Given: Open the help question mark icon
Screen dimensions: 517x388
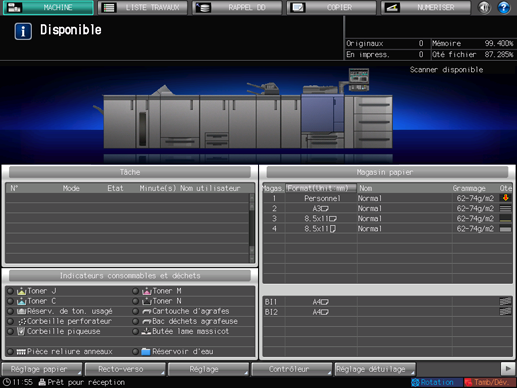Looking at the screenshot, I should pyautogui.click(x=503, y=7).
